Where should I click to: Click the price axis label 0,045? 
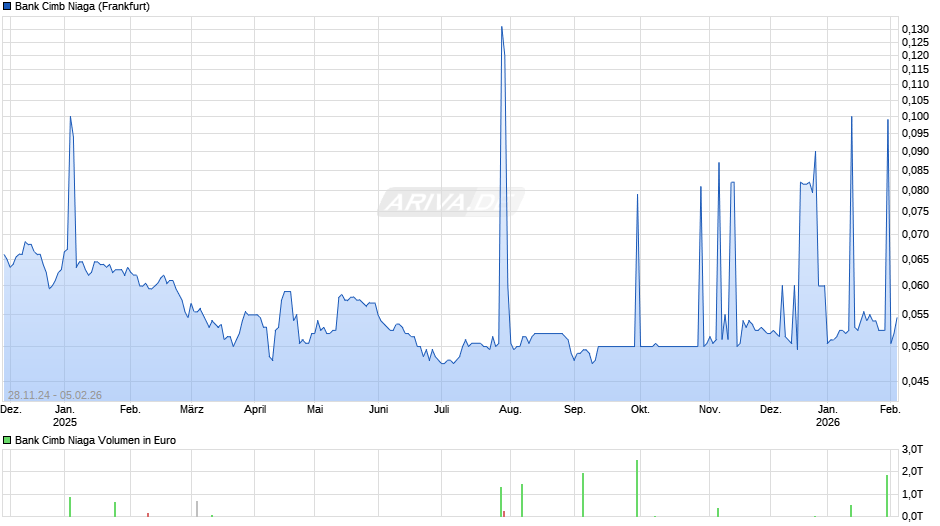pos(915,381)
